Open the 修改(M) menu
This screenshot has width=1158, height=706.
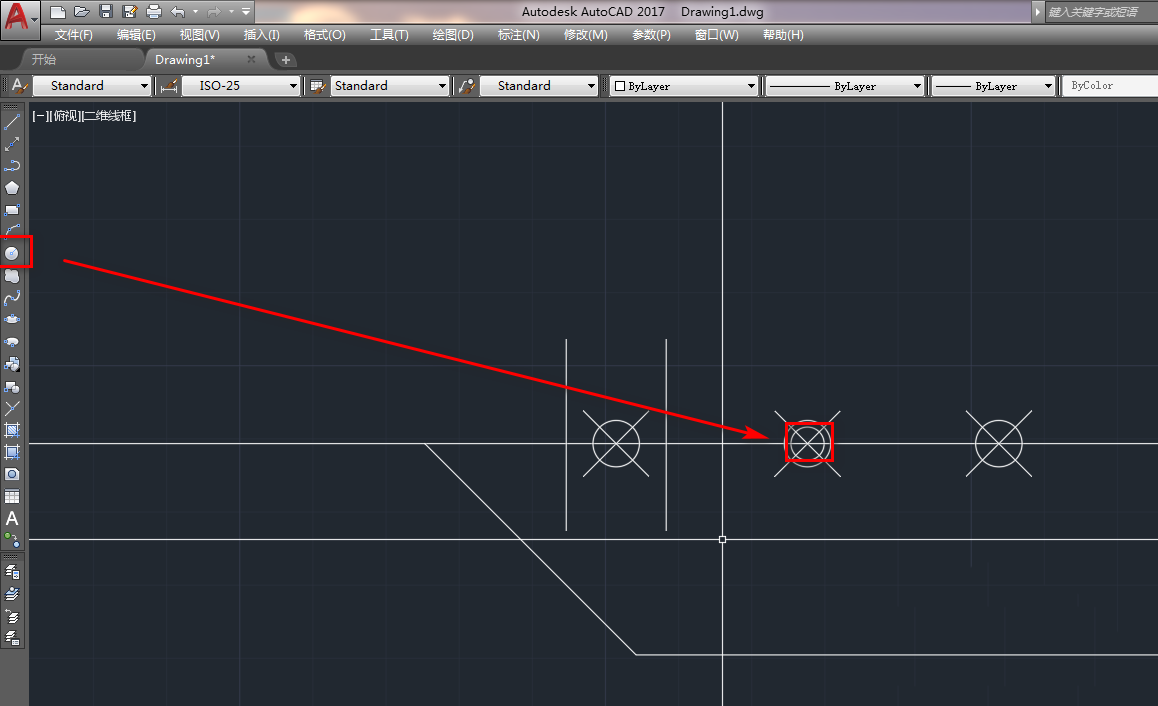[586, 35]
